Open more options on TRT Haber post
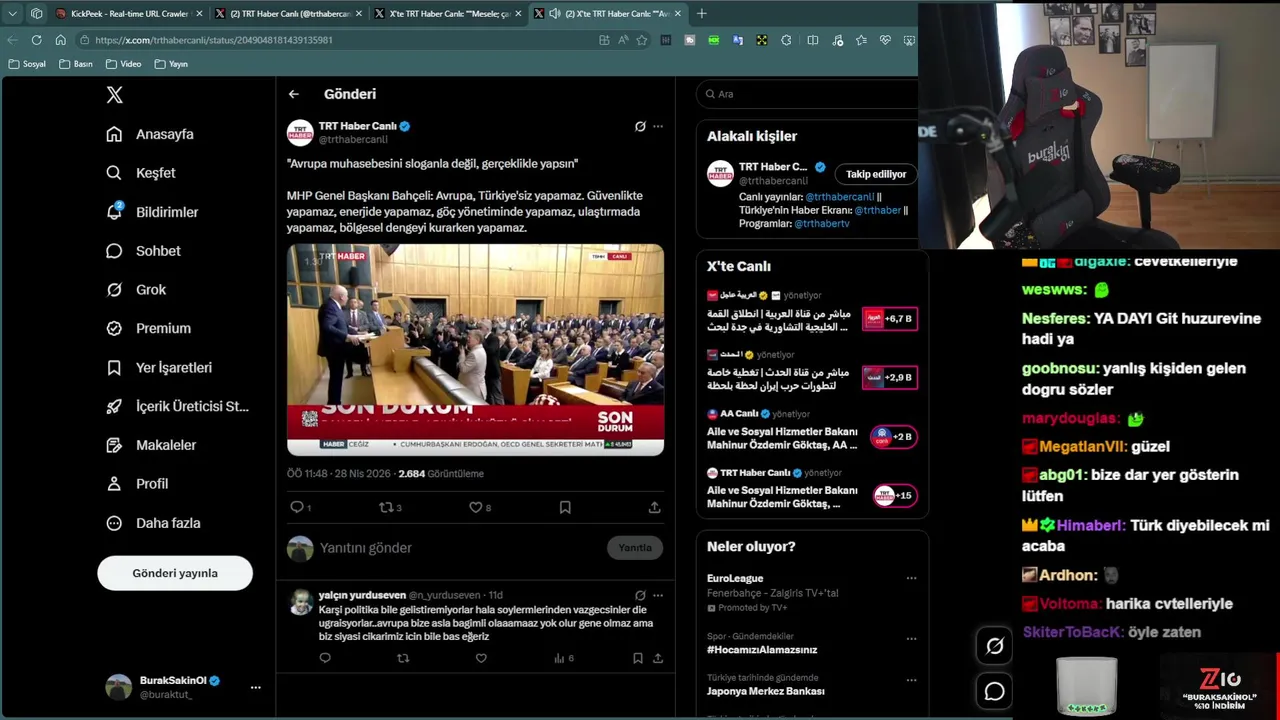Viewport: 1280px width, 720px height. 658,126
